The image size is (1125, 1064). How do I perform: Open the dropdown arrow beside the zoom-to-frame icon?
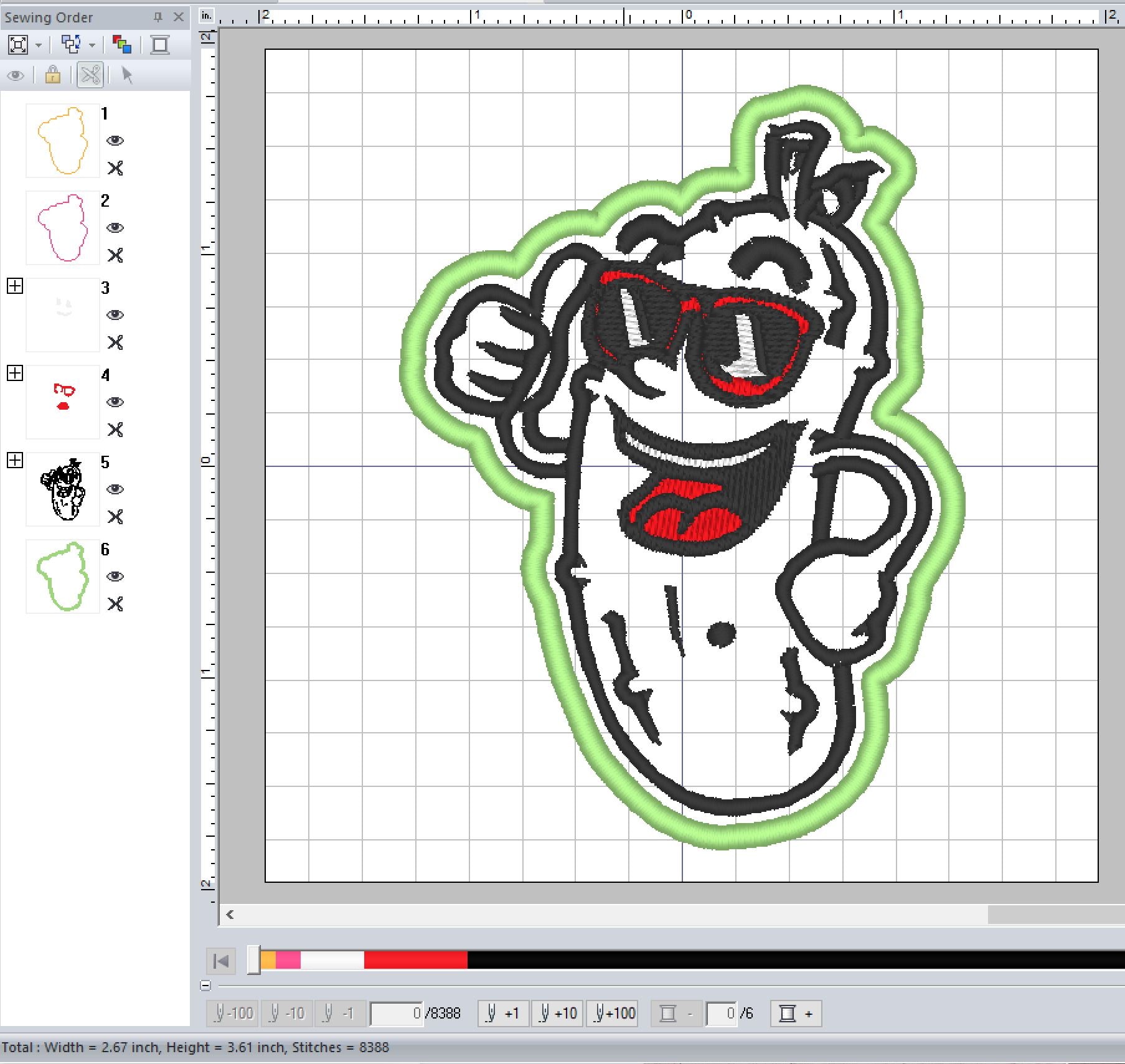click(39, 45)
